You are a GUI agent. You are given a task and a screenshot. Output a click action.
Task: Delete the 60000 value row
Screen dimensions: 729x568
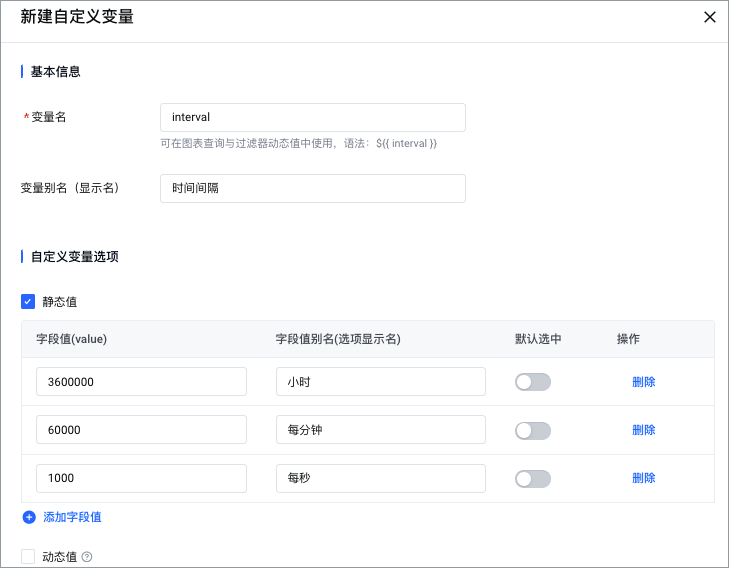click(643, 430)
